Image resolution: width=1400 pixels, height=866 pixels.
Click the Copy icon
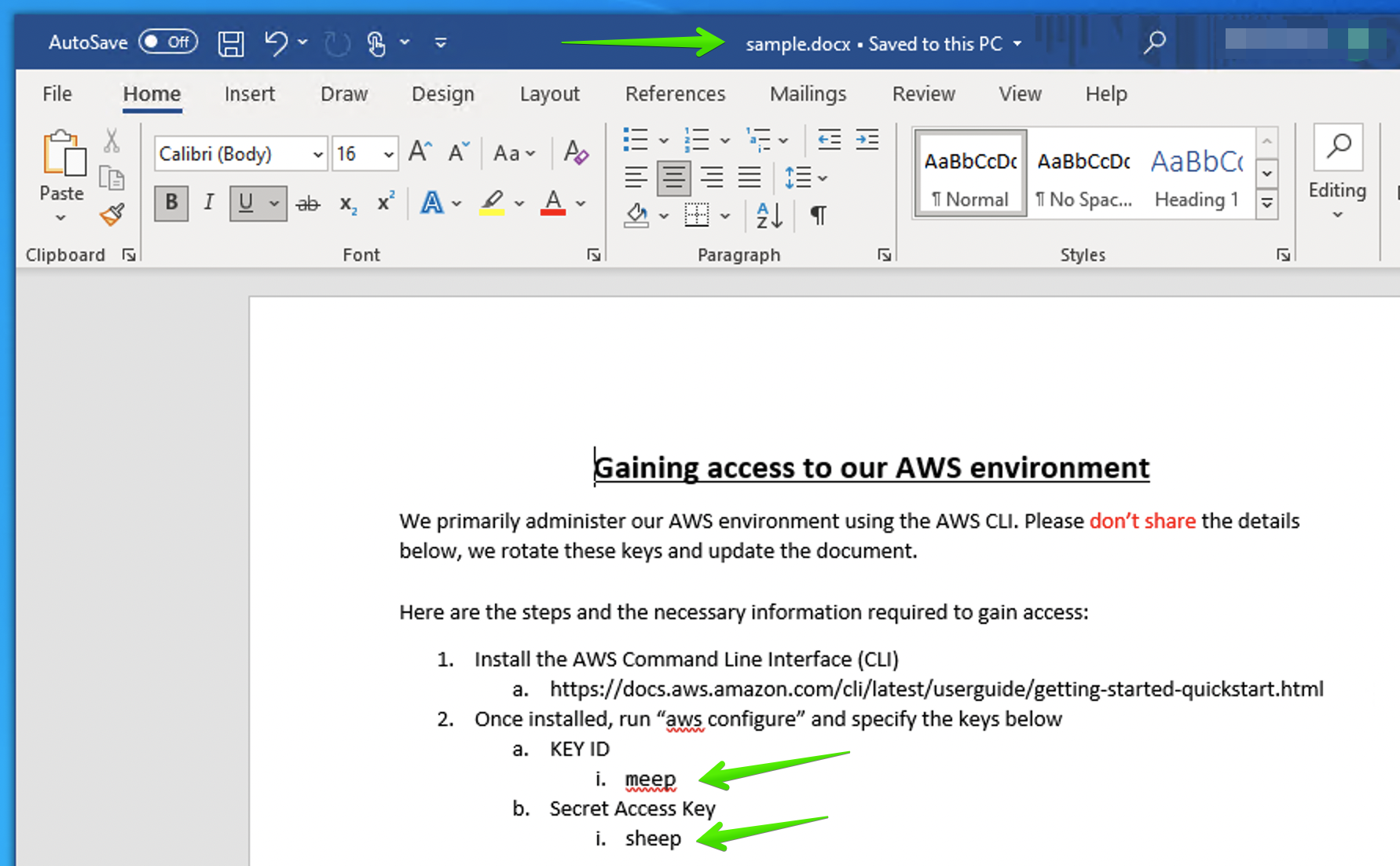coord(112,178)
